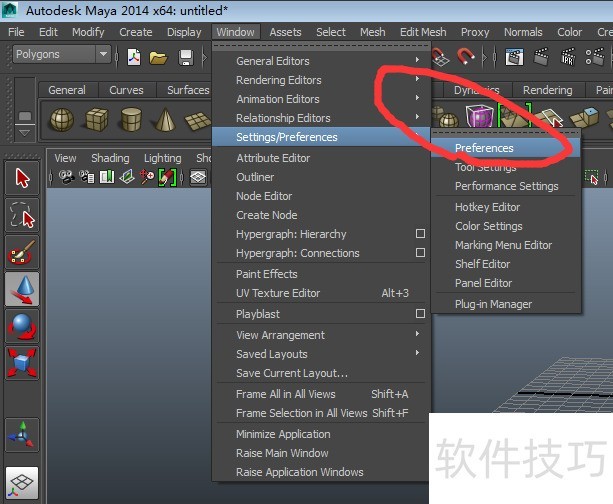This screenshot has width=613, height=504.
Task: Pick the Rotate tool sphere icon
Action: pyautogui.click(x=22, y=326)
